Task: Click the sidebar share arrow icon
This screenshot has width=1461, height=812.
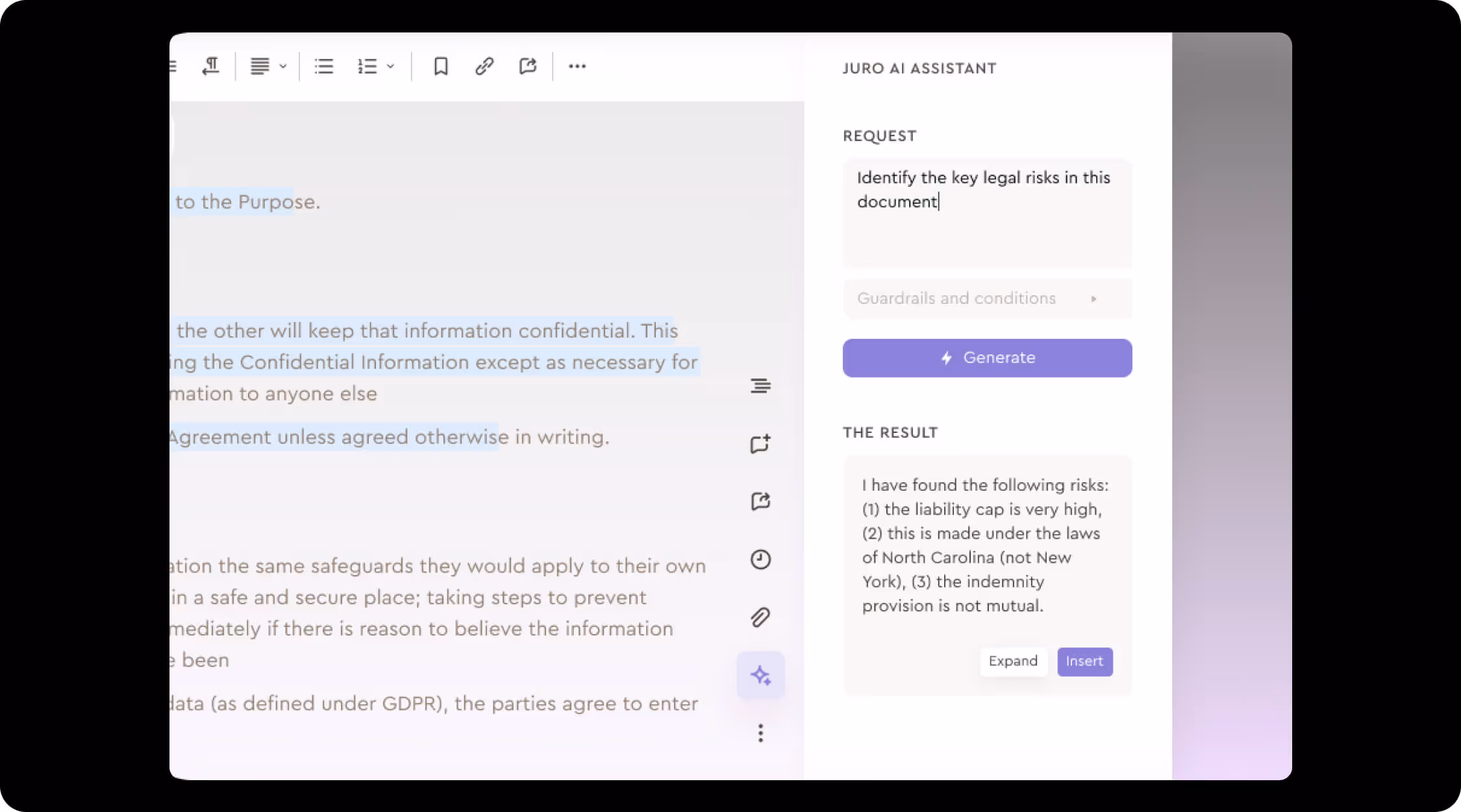Action: point(760,501)
